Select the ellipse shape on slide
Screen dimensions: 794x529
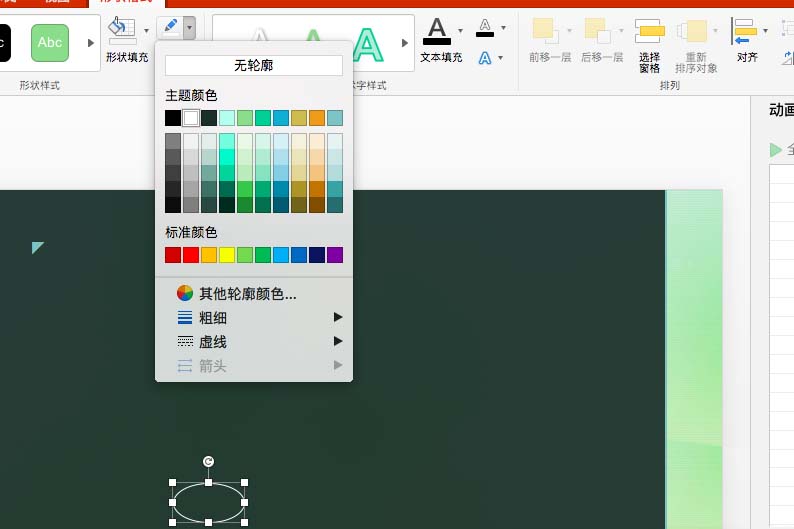click(208, 502)
